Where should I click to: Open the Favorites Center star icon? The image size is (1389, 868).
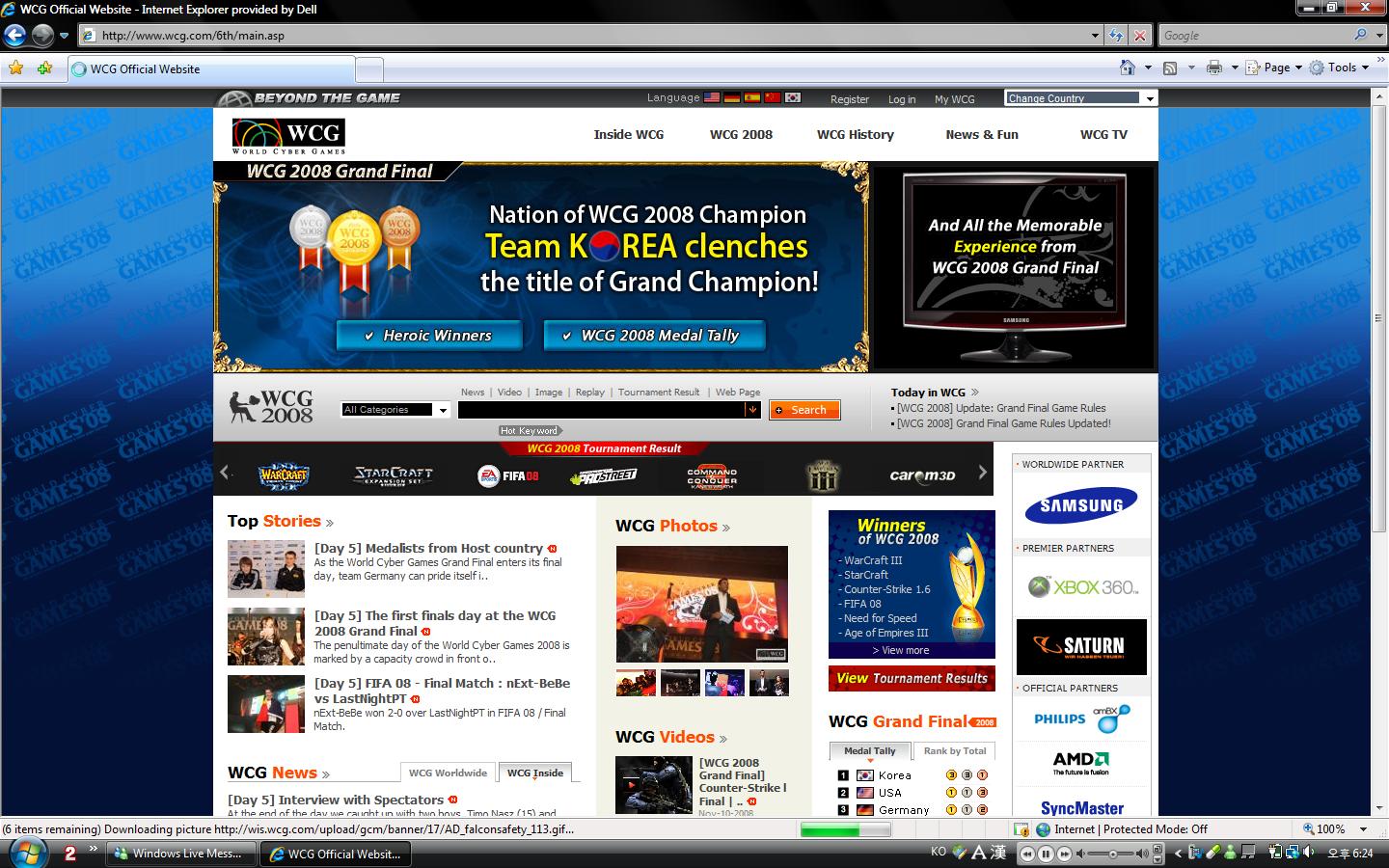[x=15, y=68]
